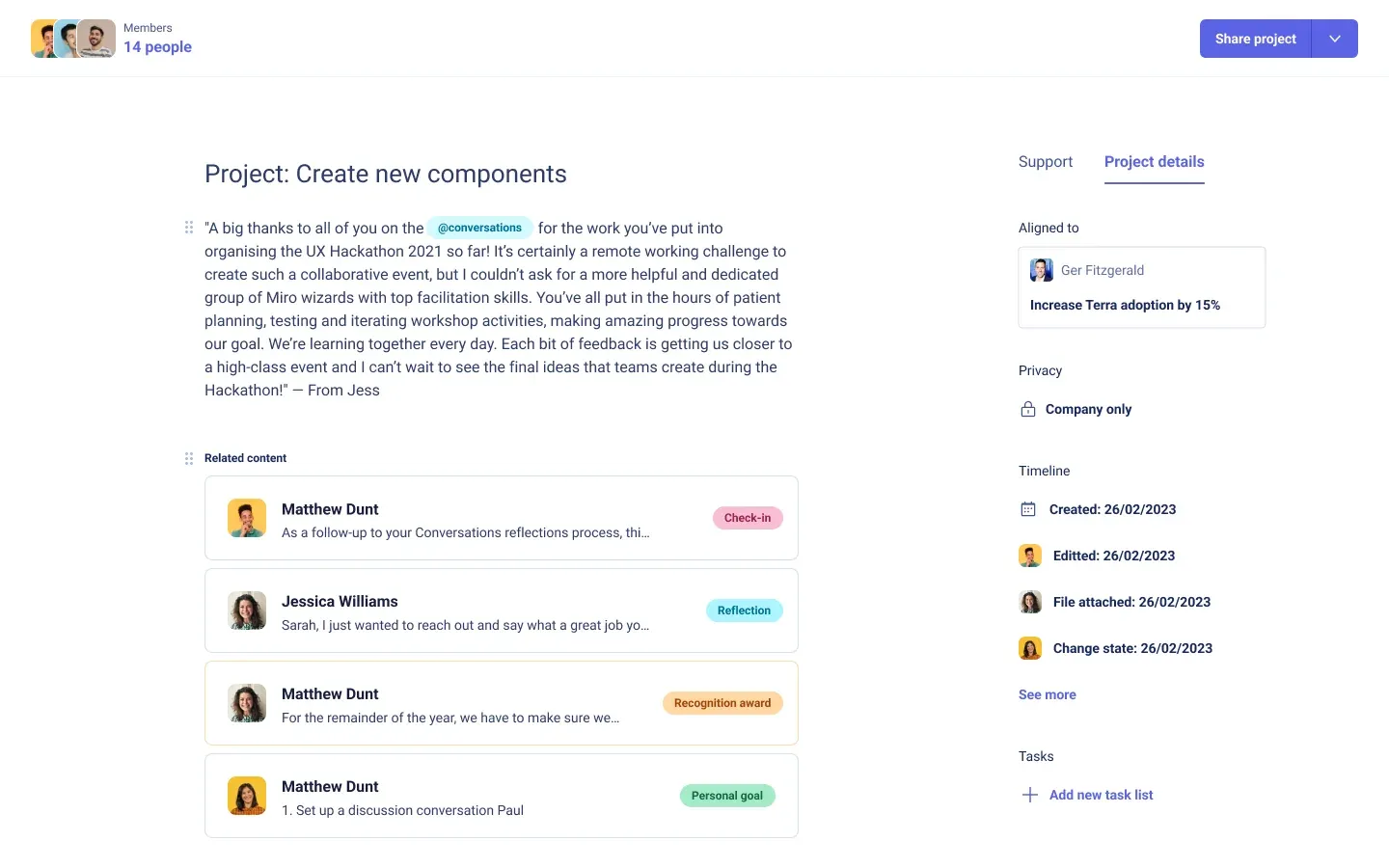Click the drag handle beside the quote paragraph
1389x868 pixels.
click(x=189, y=228)
